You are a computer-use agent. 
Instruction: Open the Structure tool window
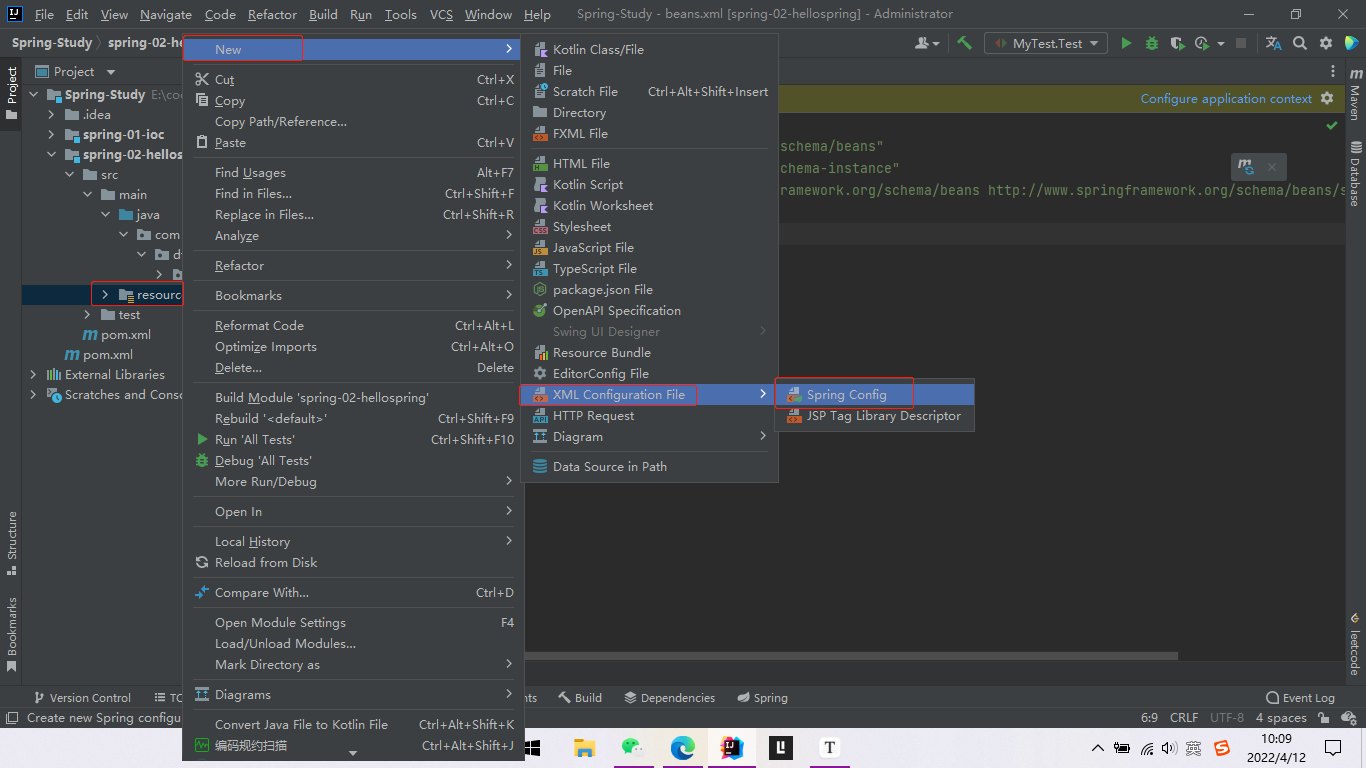(x=12, y=543)
